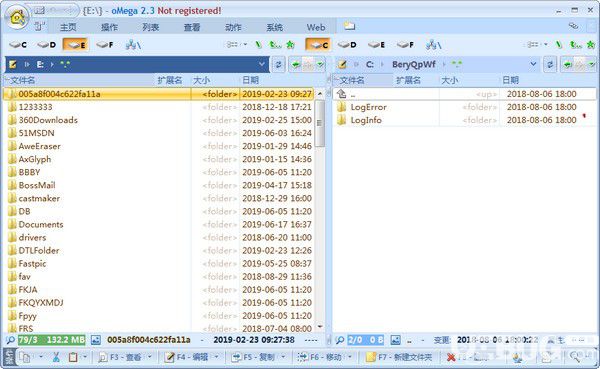Click the green star favorites icon in right pane
The width and height of the screenshot is (600, 369).
[590, 45]
